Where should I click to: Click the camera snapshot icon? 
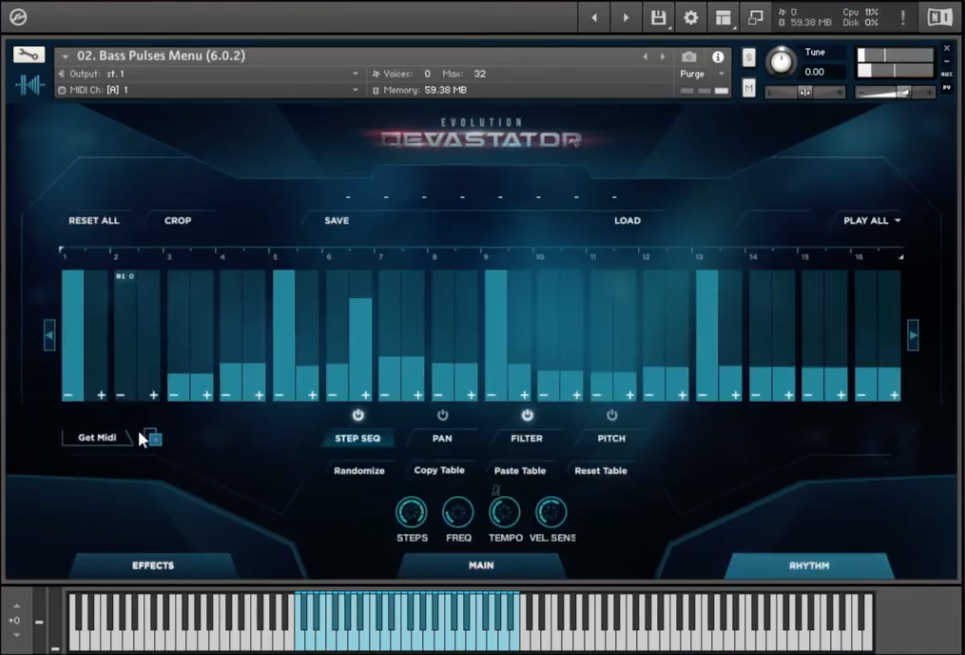[x=688, y=55]
